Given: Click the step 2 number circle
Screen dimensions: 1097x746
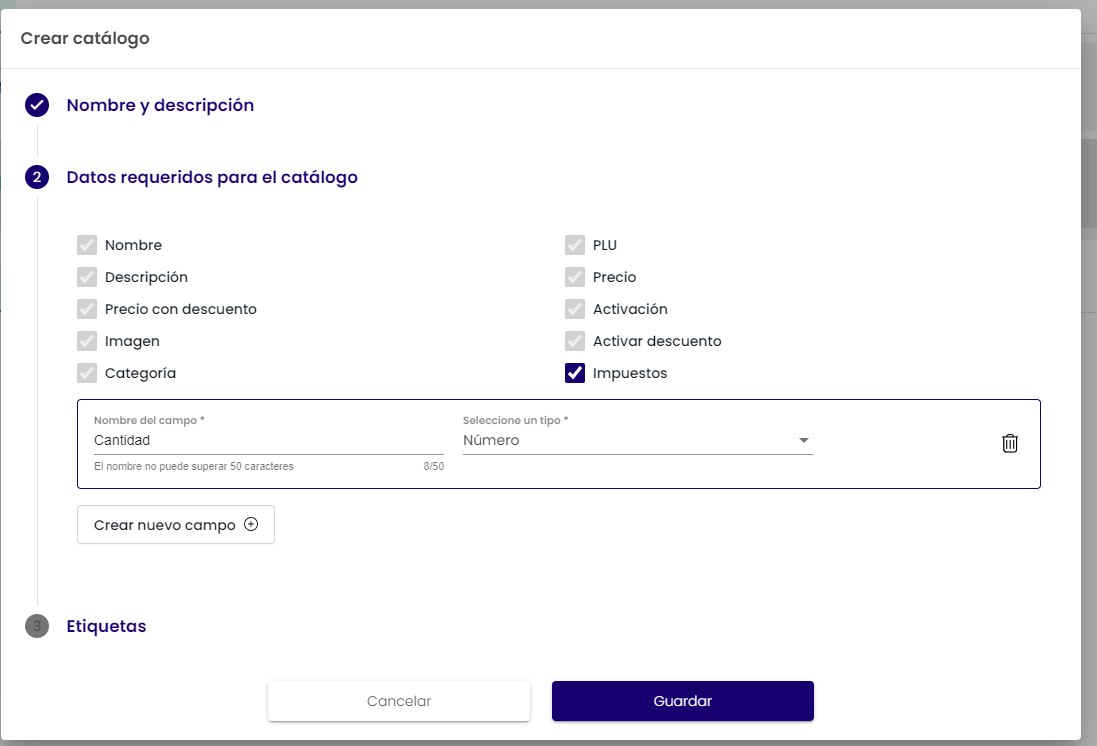Looking at the screenshot, I should tap(37, 178).
